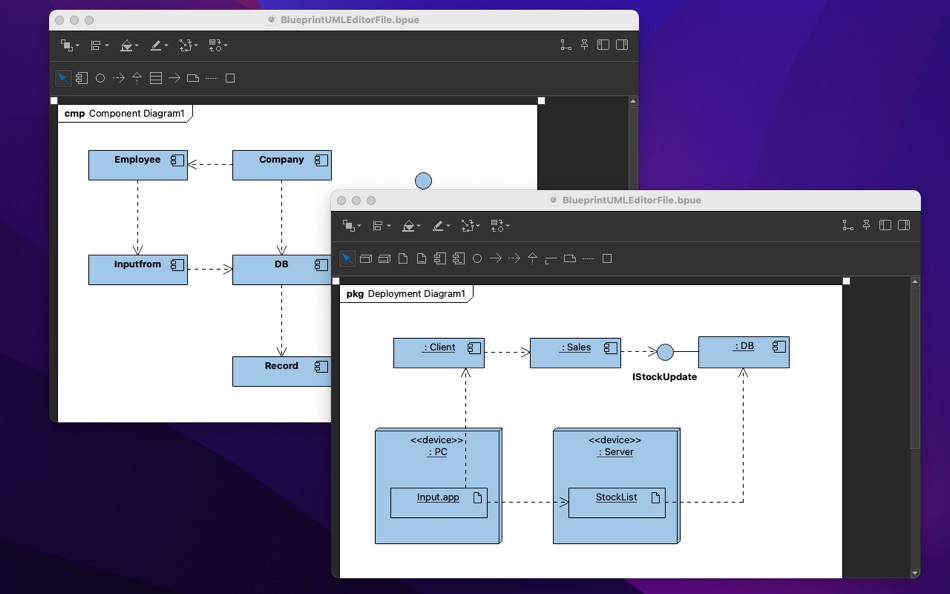Choose the three-row compartment shape tool in Component window

(x=156, y=78)
